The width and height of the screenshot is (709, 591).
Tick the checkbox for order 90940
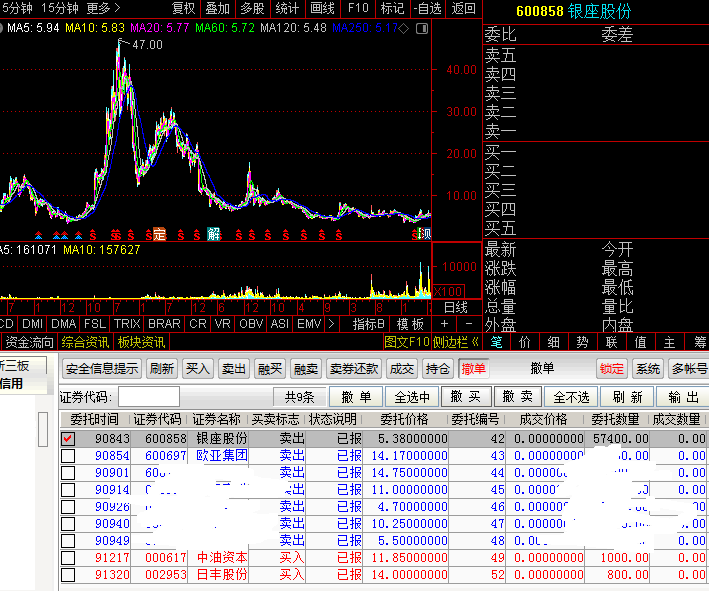point(68,524)
